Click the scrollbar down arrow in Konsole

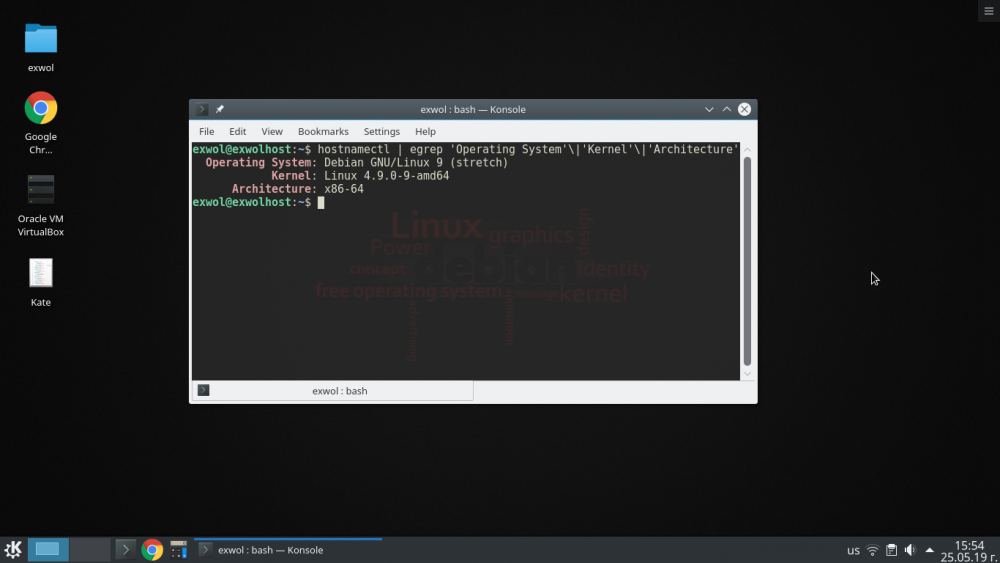[747, 374]
